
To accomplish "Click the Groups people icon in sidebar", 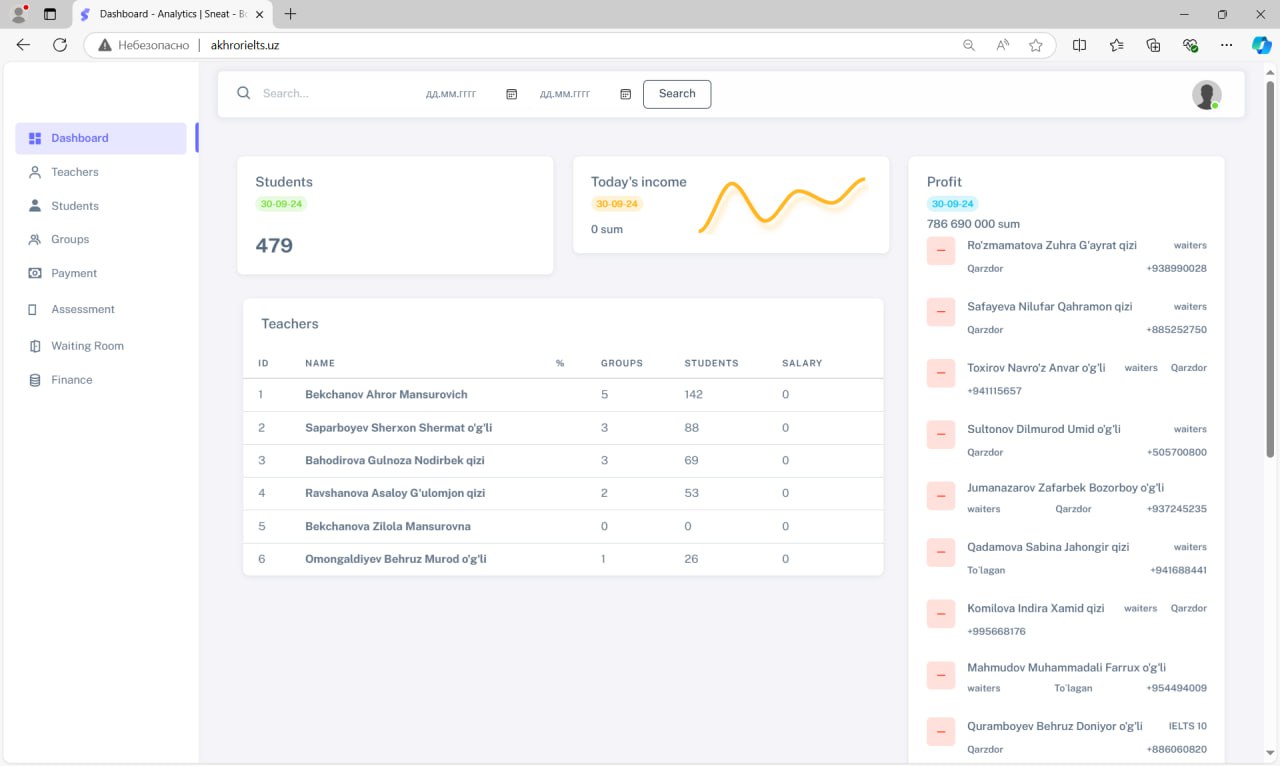I will click(x=35, y=240).
